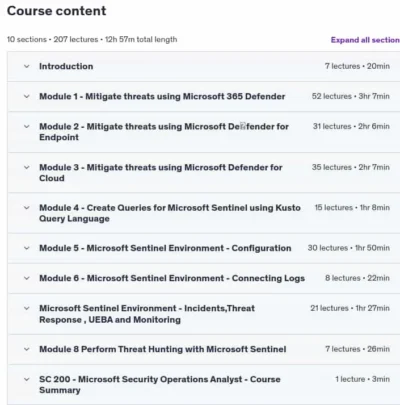Image resolution: width=400 pixels, height=405 pixels.
Task: Expand Incidents, Threat Response section chevron
Action: (x=27, y=308)
